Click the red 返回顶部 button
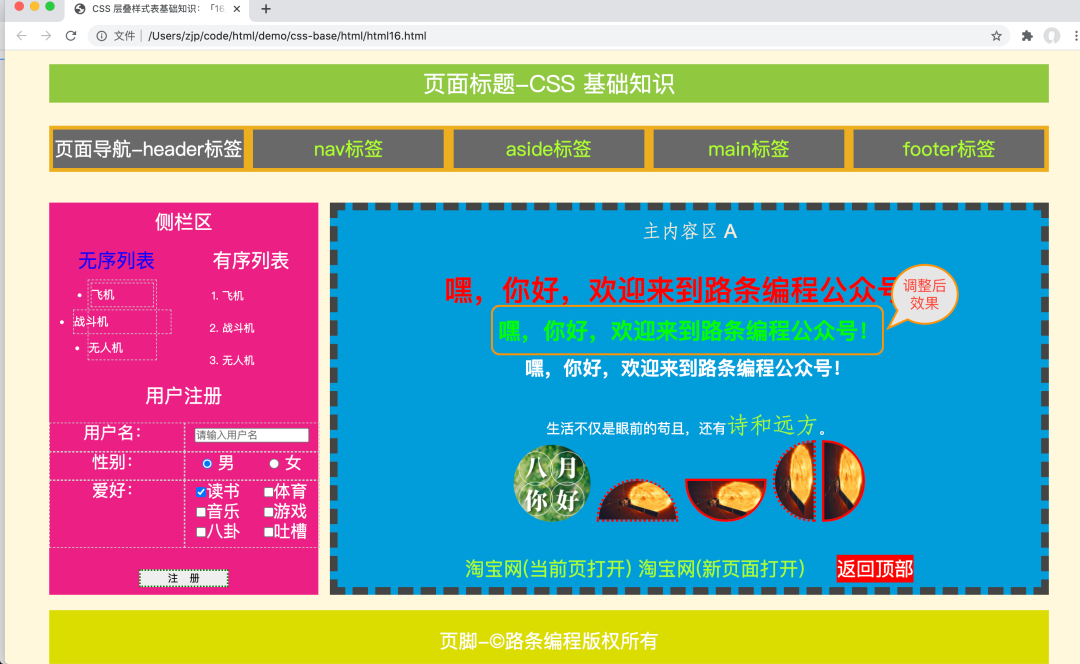Screen dimensions: 1080x664 pos(875,568)
